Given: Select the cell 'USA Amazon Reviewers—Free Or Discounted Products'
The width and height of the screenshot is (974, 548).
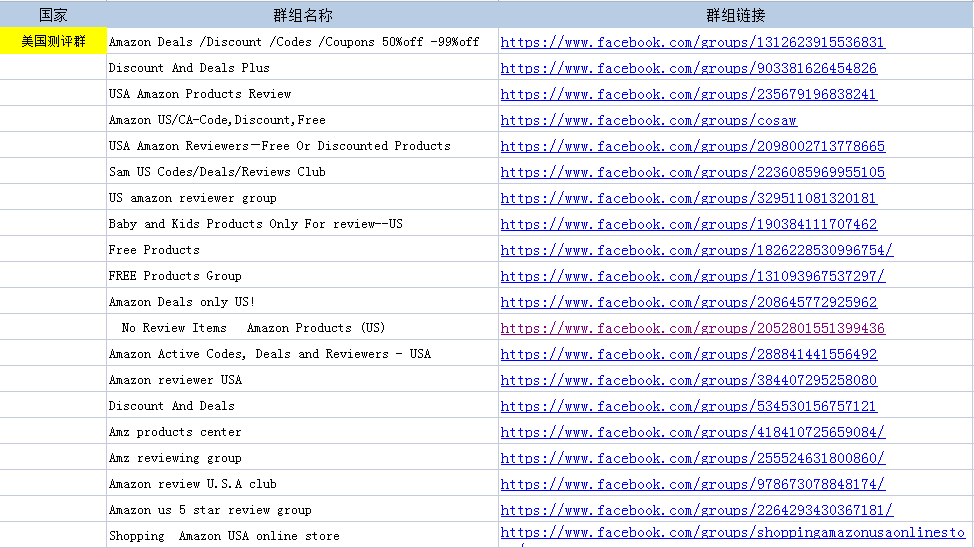Looking at the screenshot, I should (x=303, y=145).
